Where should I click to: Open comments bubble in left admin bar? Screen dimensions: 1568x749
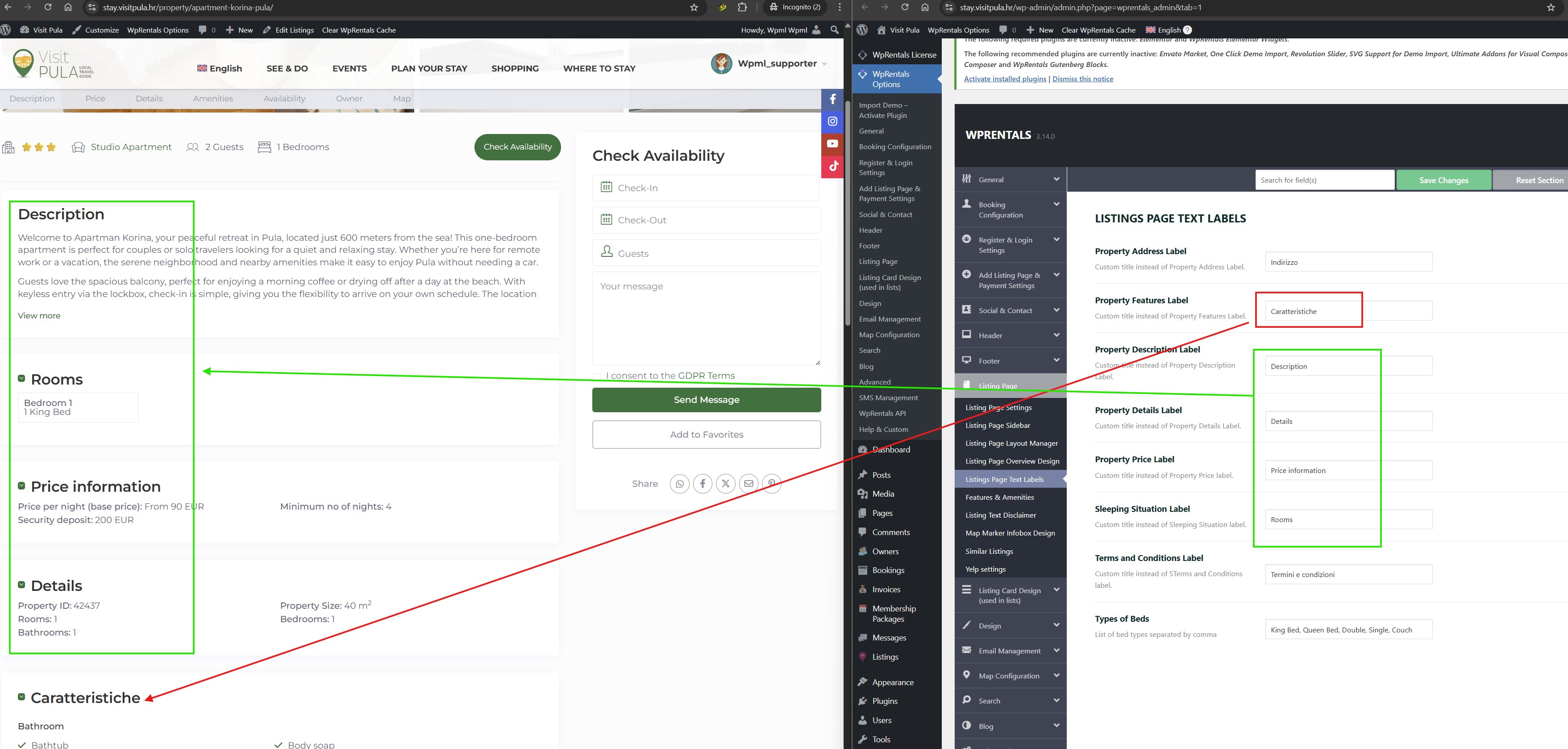tap(207, 30)
